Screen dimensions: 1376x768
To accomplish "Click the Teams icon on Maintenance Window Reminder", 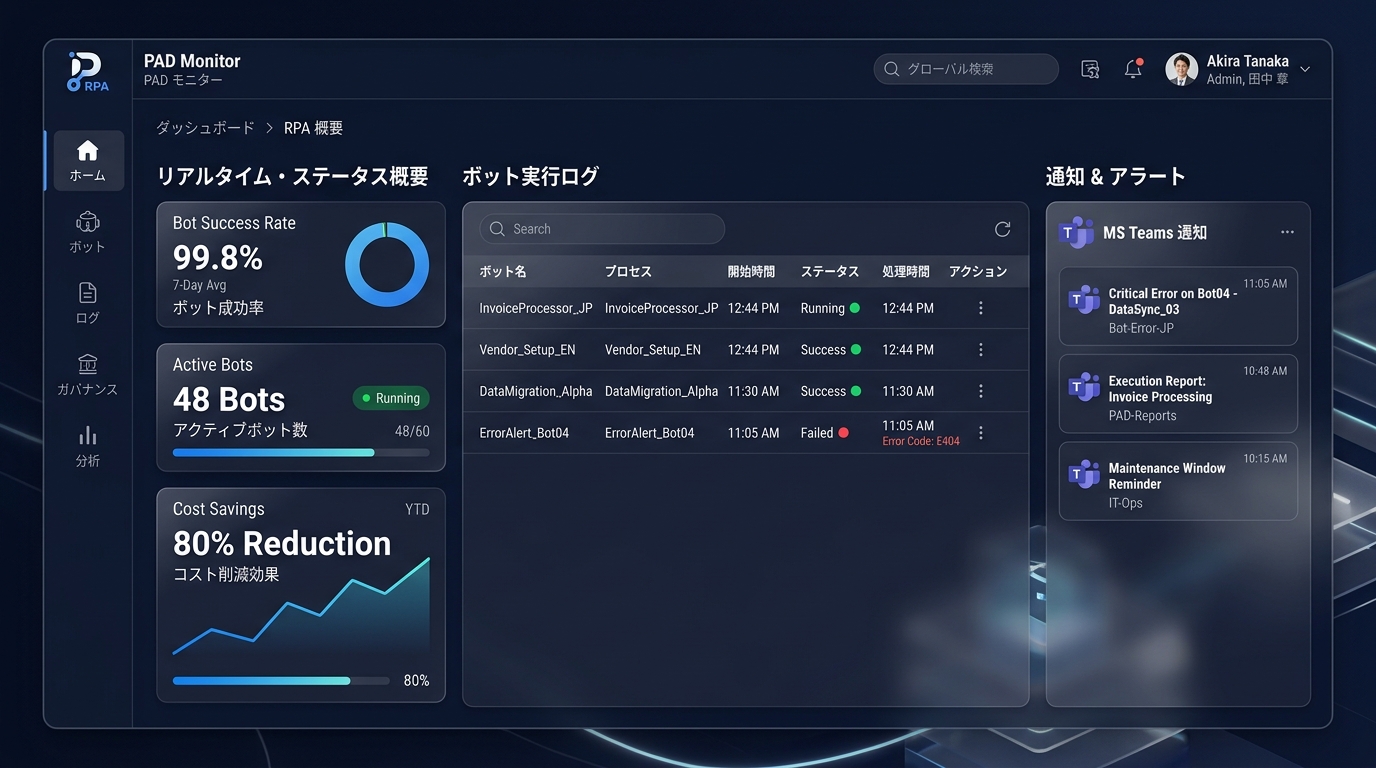I will pyautogui.click(x=1083, y=475).
